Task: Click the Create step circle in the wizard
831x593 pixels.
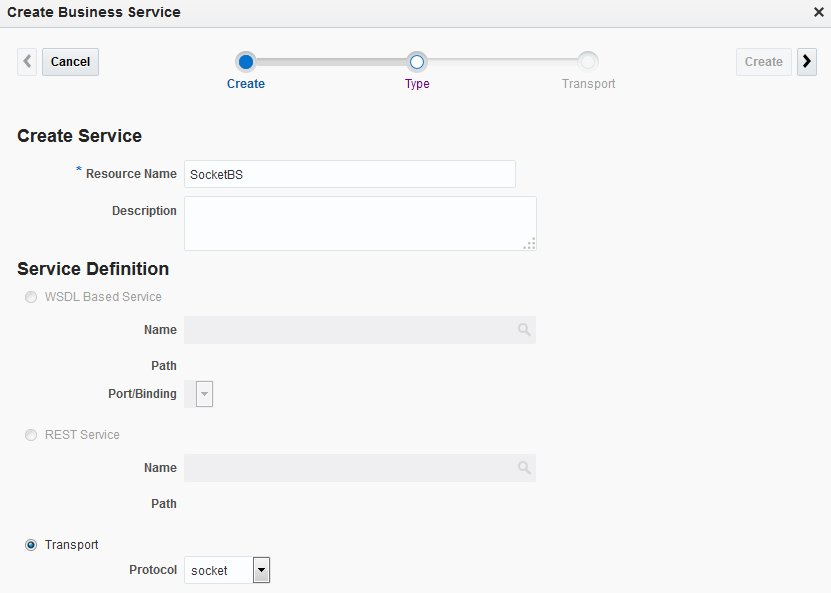Action: pyautogui.click(x=246, y=62)
